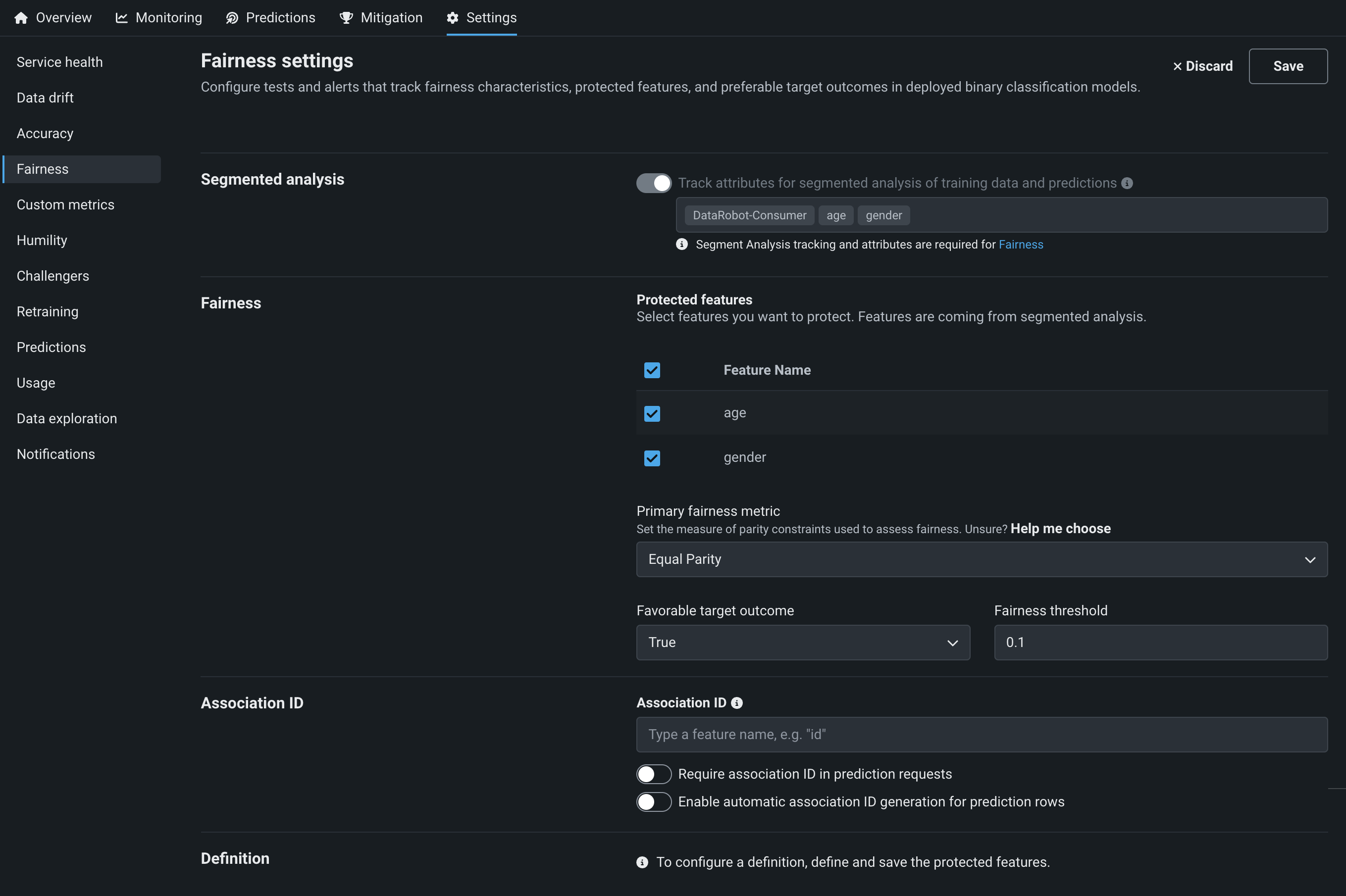Viewport: 1346px width, 896px height.
Task: Uncheck the age protected feature
Action: click(x=652, y=413)
